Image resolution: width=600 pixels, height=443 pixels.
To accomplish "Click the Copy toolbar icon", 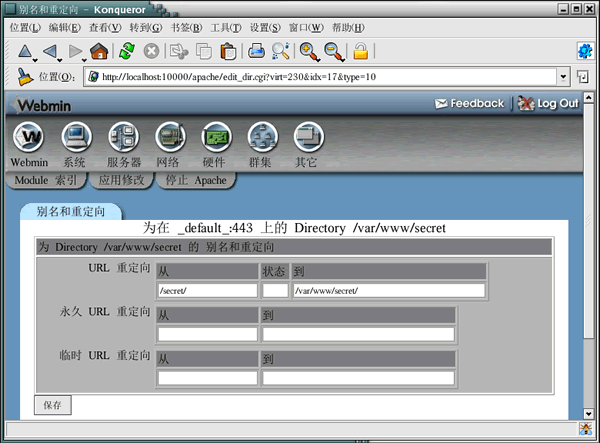I will [x=204, y=51].
